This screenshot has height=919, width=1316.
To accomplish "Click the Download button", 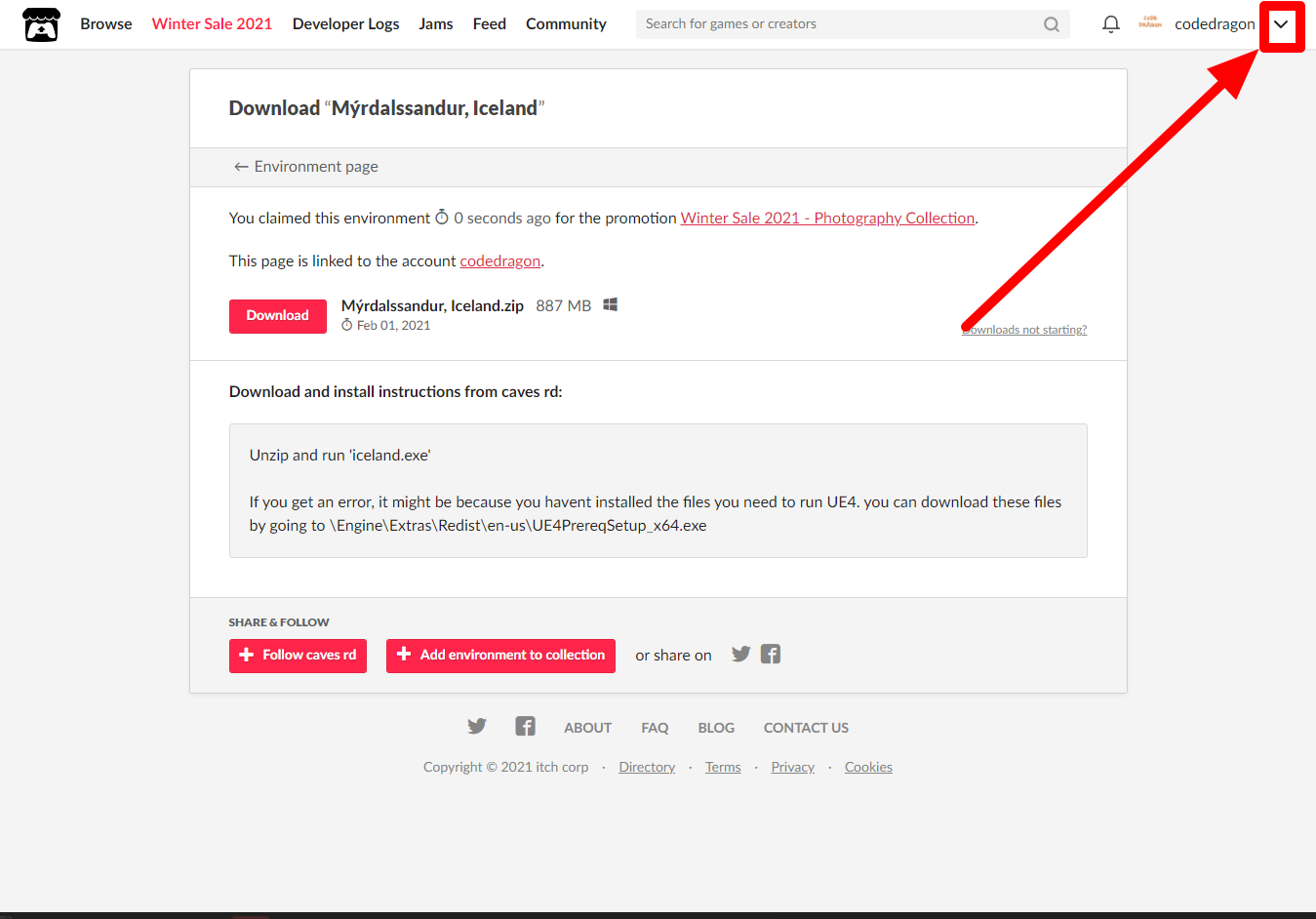I will point(278,316).
